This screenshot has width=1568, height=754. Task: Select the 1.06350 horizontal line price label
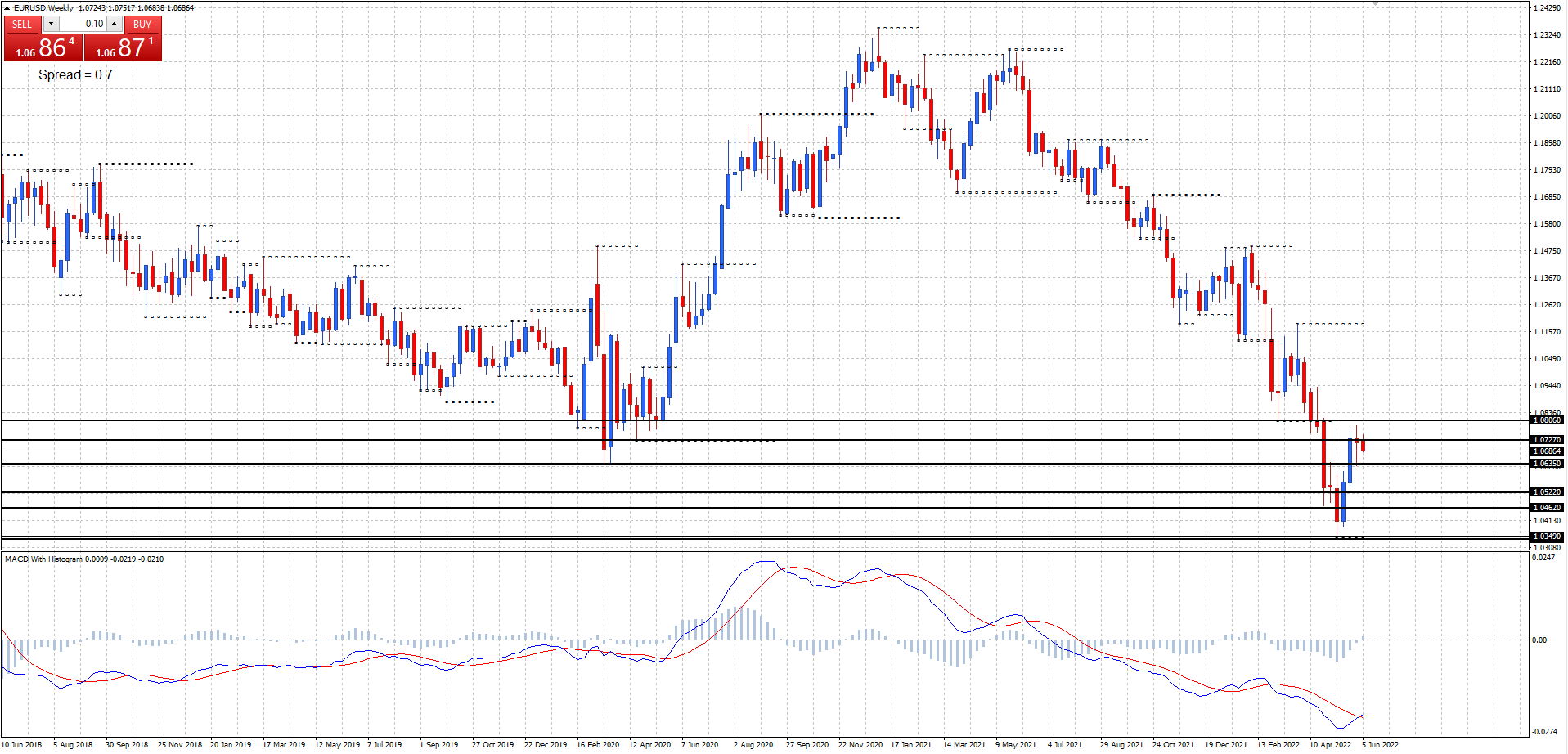pyautogui.click(x=1547, y=464)
